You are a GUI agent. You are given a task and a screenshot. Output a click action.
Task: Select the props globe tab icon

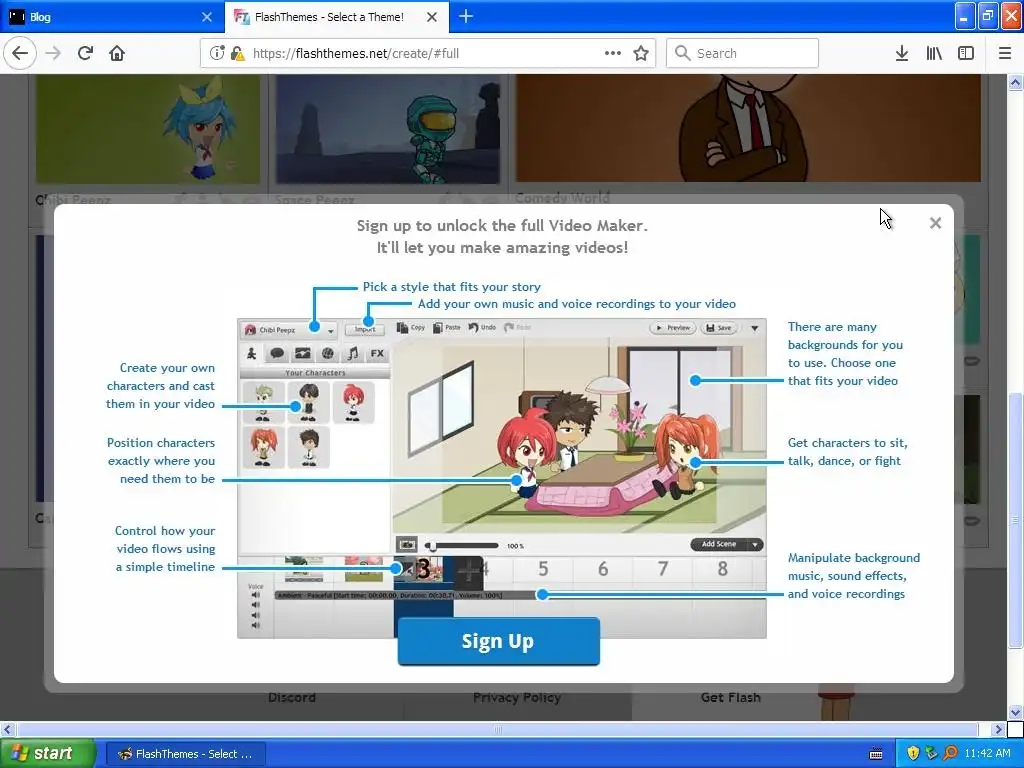328,353
